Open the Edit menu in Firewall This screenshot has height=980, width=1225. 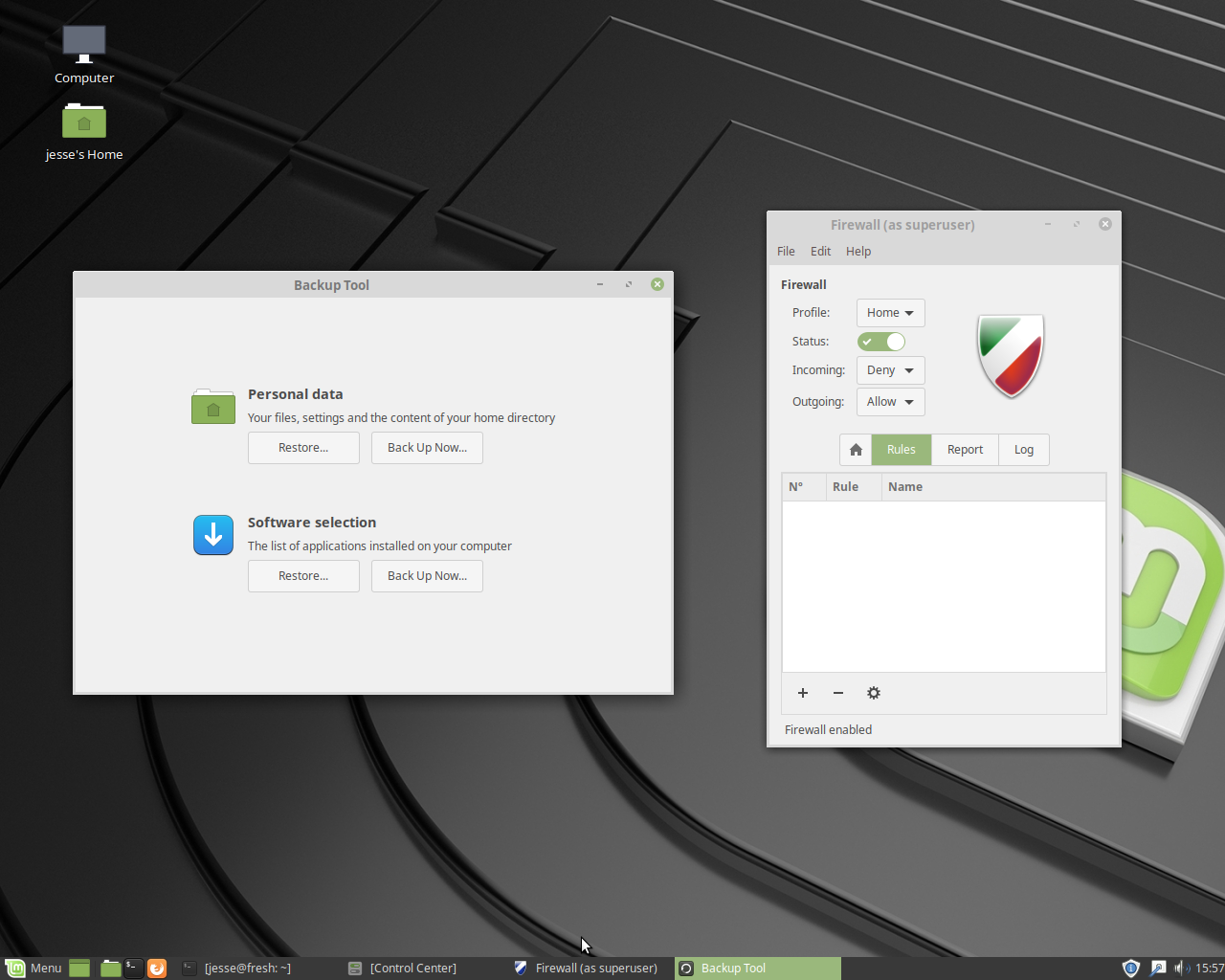click(x=820, y=252)
